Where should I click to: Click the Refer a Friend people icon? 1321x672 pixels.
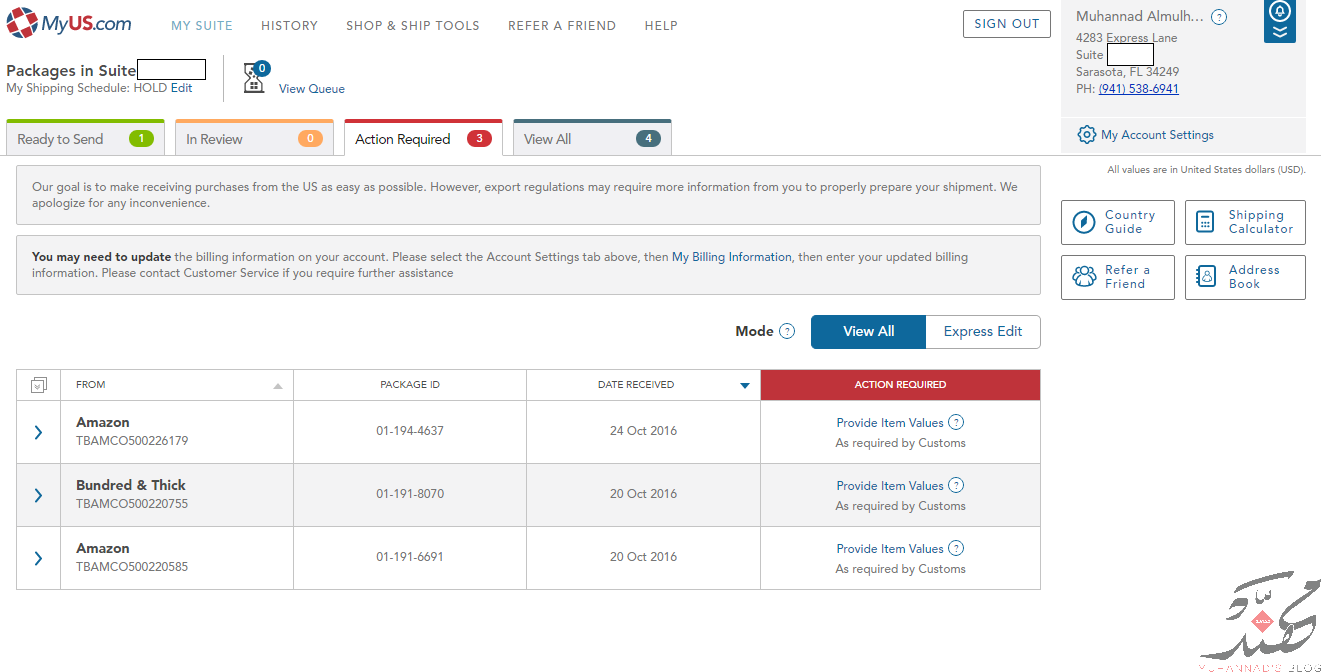[1084, 277]
